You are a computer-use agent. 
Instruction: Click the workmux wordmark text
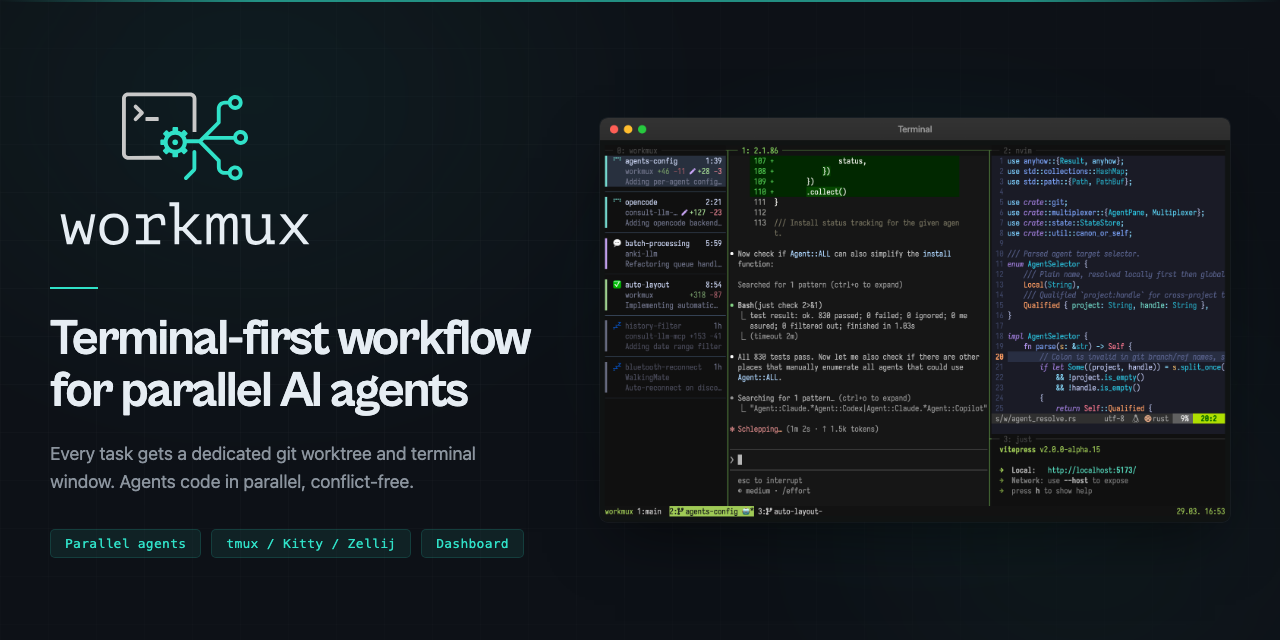(185, 227)
